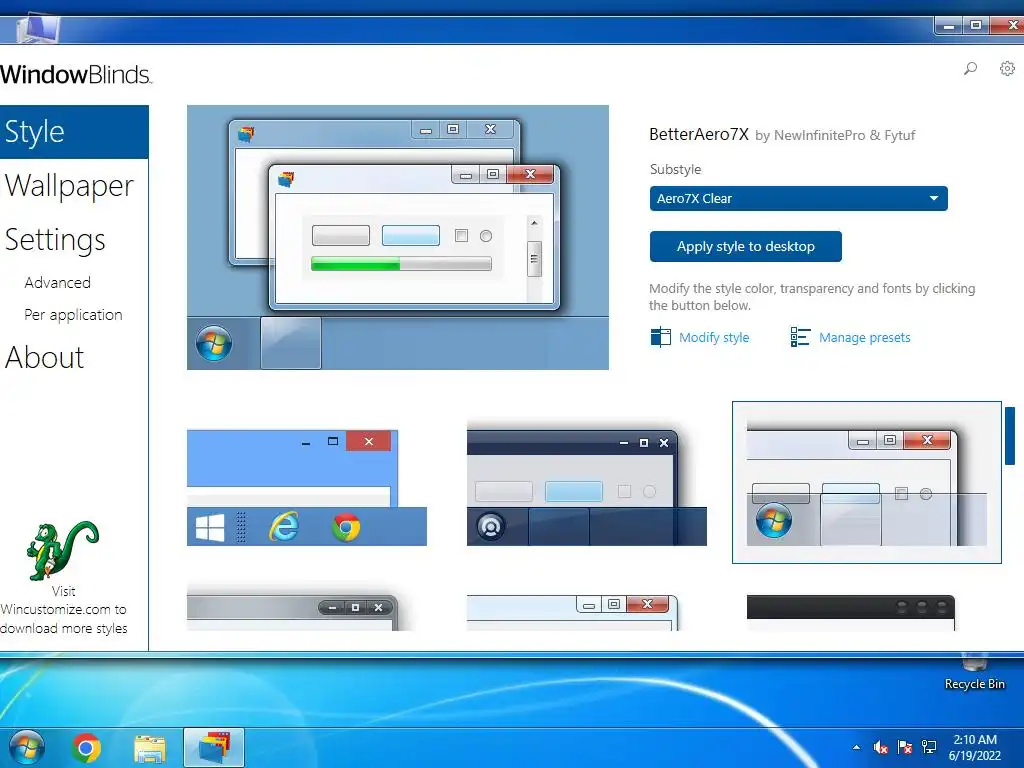Visit Wincustomize.com link text
The image size is (1024, 768).
click(x=63, y=609)
